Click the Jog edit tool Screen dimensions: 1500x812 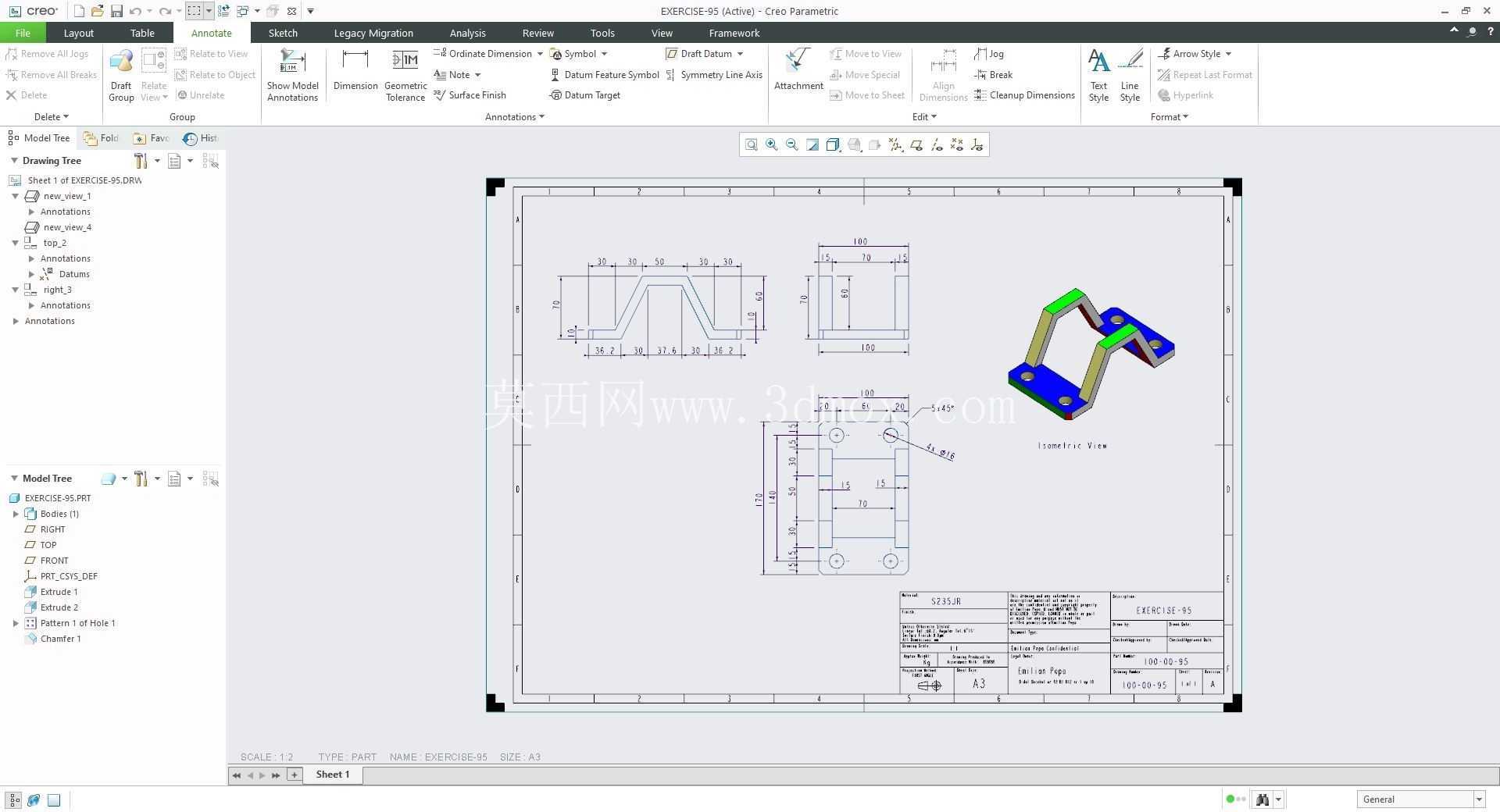[989, 54]
